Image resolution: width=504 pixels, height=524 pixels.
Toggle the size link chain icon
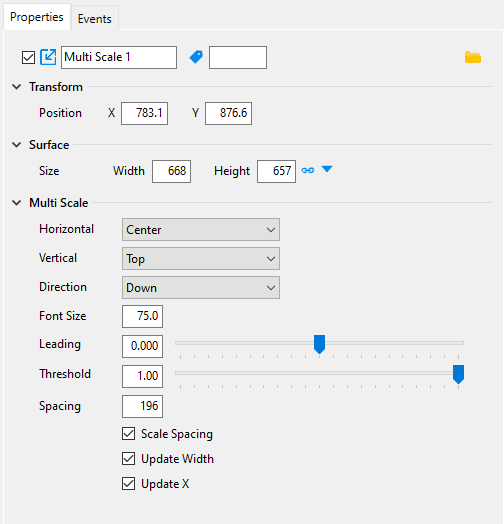[x=307, y=170]
